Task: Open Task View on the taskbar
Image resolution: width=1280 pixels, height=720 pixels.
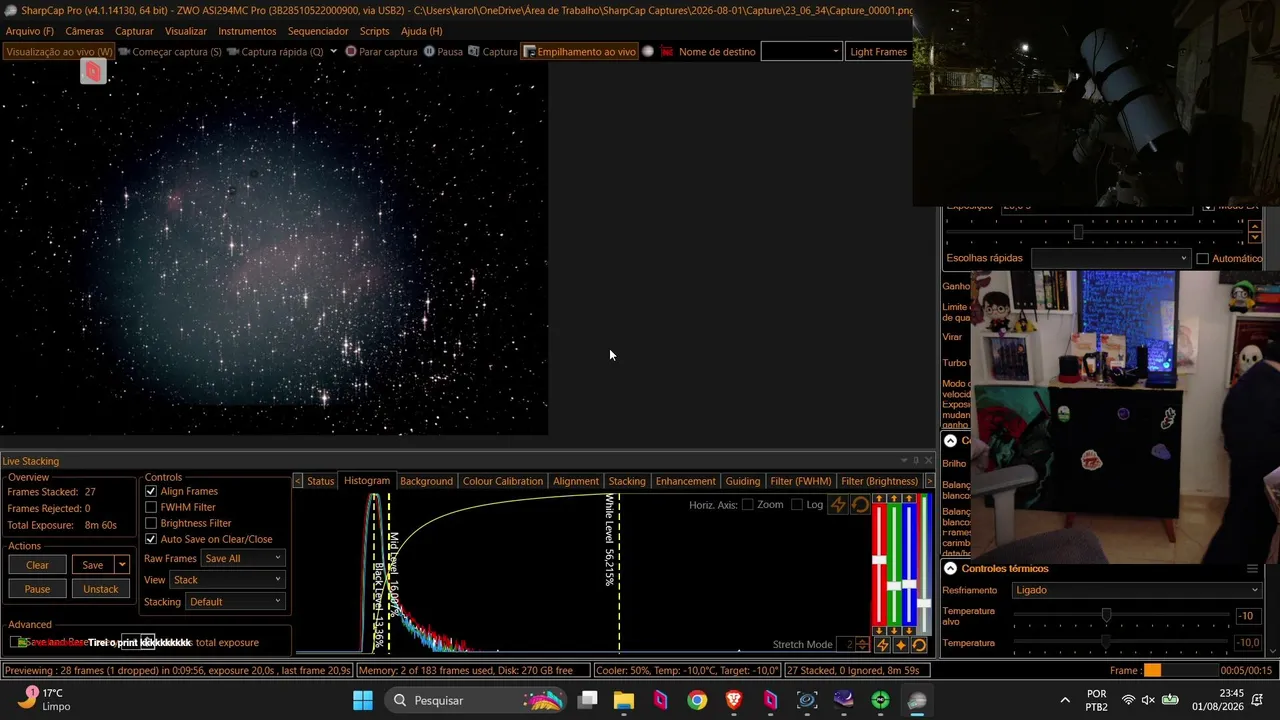Action: click(587, 700)
